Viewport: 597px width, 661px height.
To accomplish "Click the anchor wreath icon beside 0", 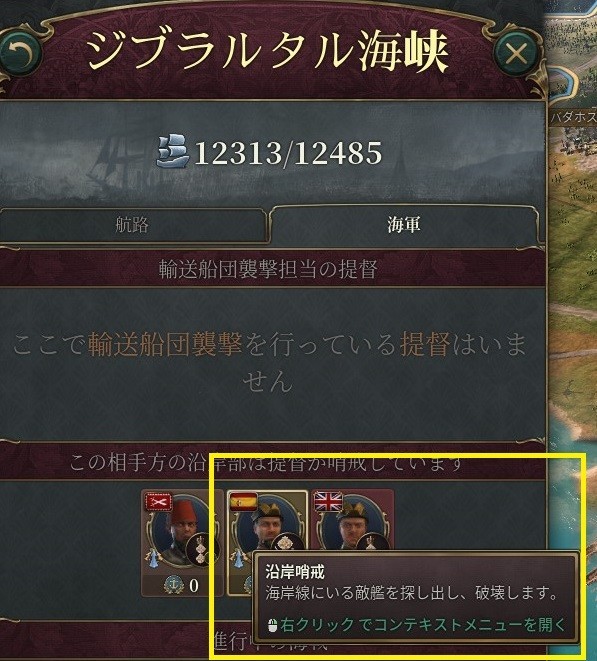I will pyautogui.click(x=173, y=585).
